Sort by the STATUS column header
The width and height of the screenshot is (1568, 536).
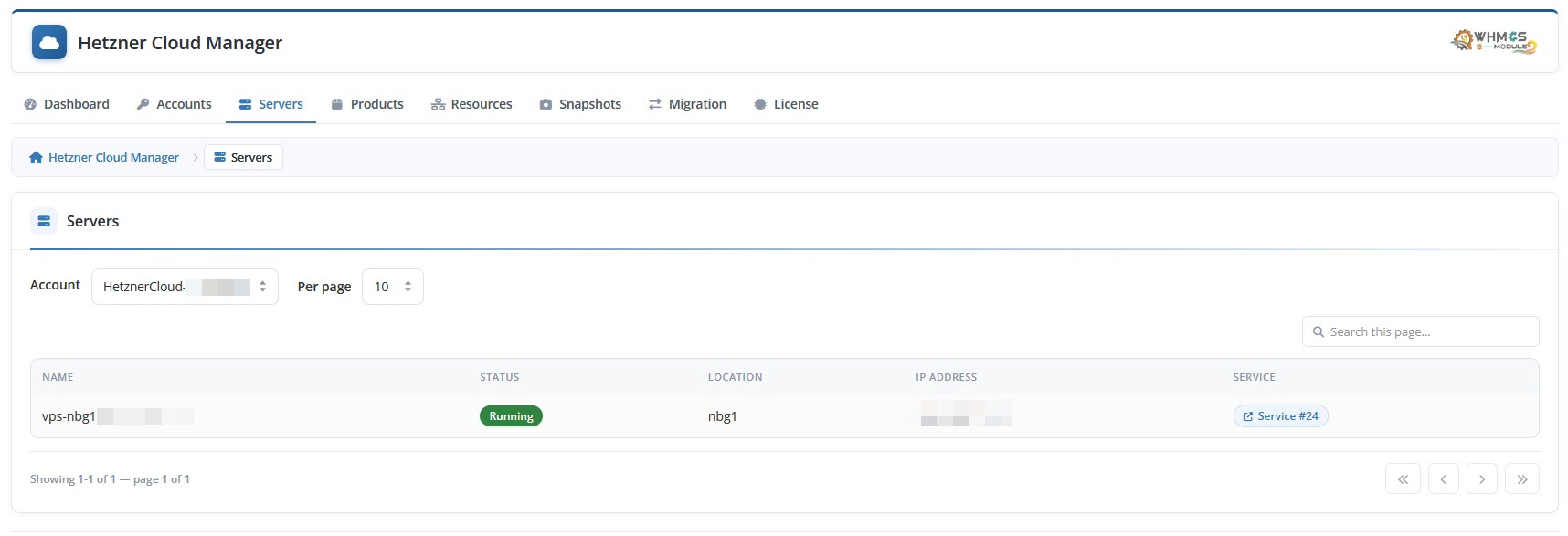point(500,377)
